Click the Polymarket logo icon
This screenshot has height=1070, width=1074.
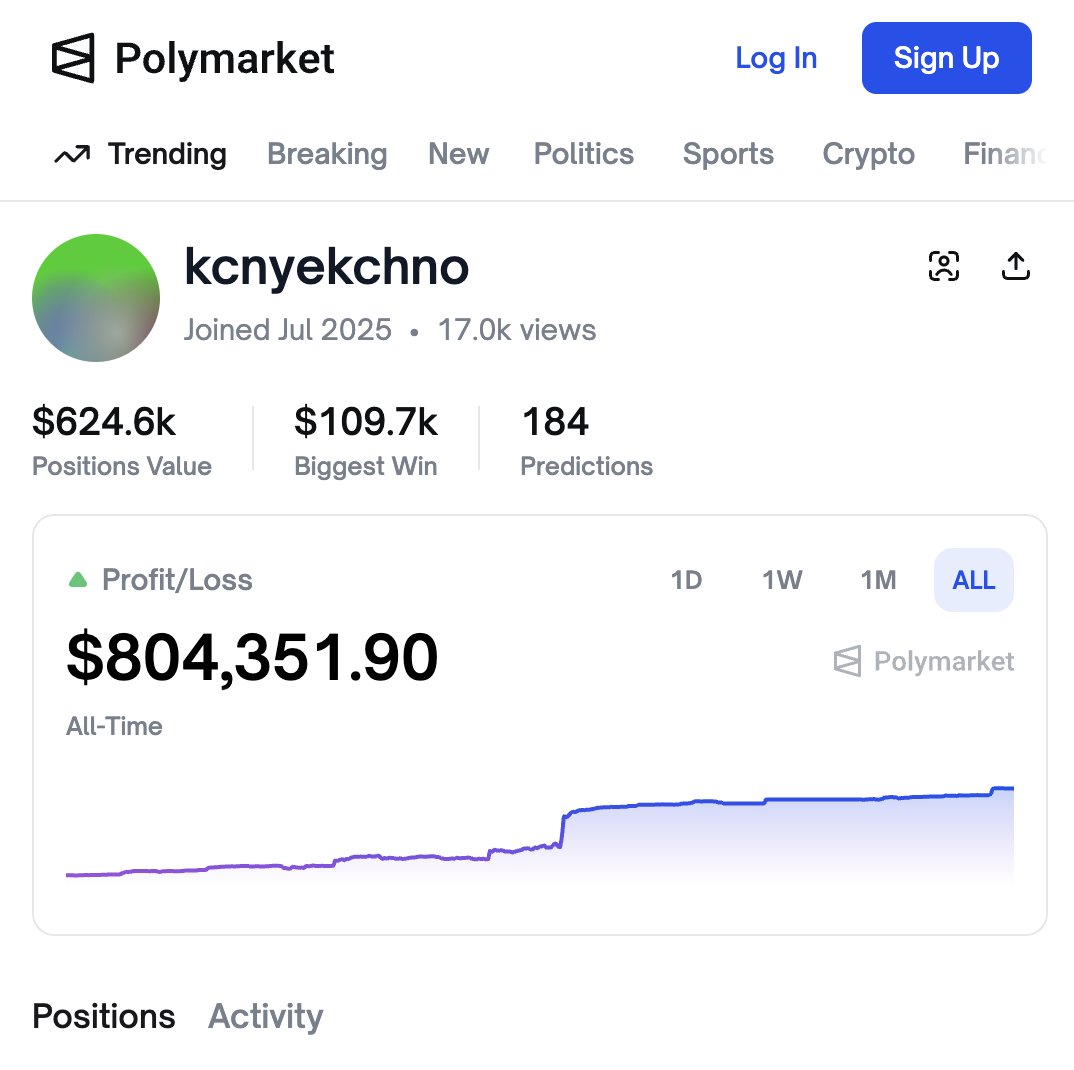pyautogui.click(x=73, y=58)
